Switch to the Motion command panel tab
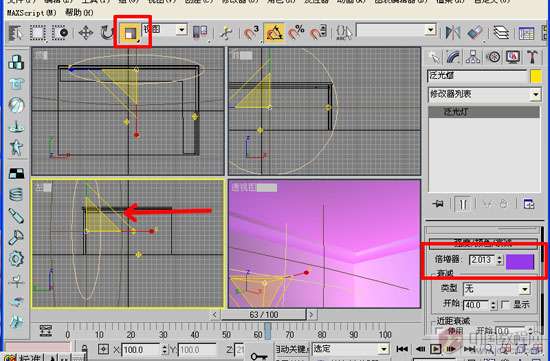This screenshot has width=550, height=361. click(x=494, y=57)
